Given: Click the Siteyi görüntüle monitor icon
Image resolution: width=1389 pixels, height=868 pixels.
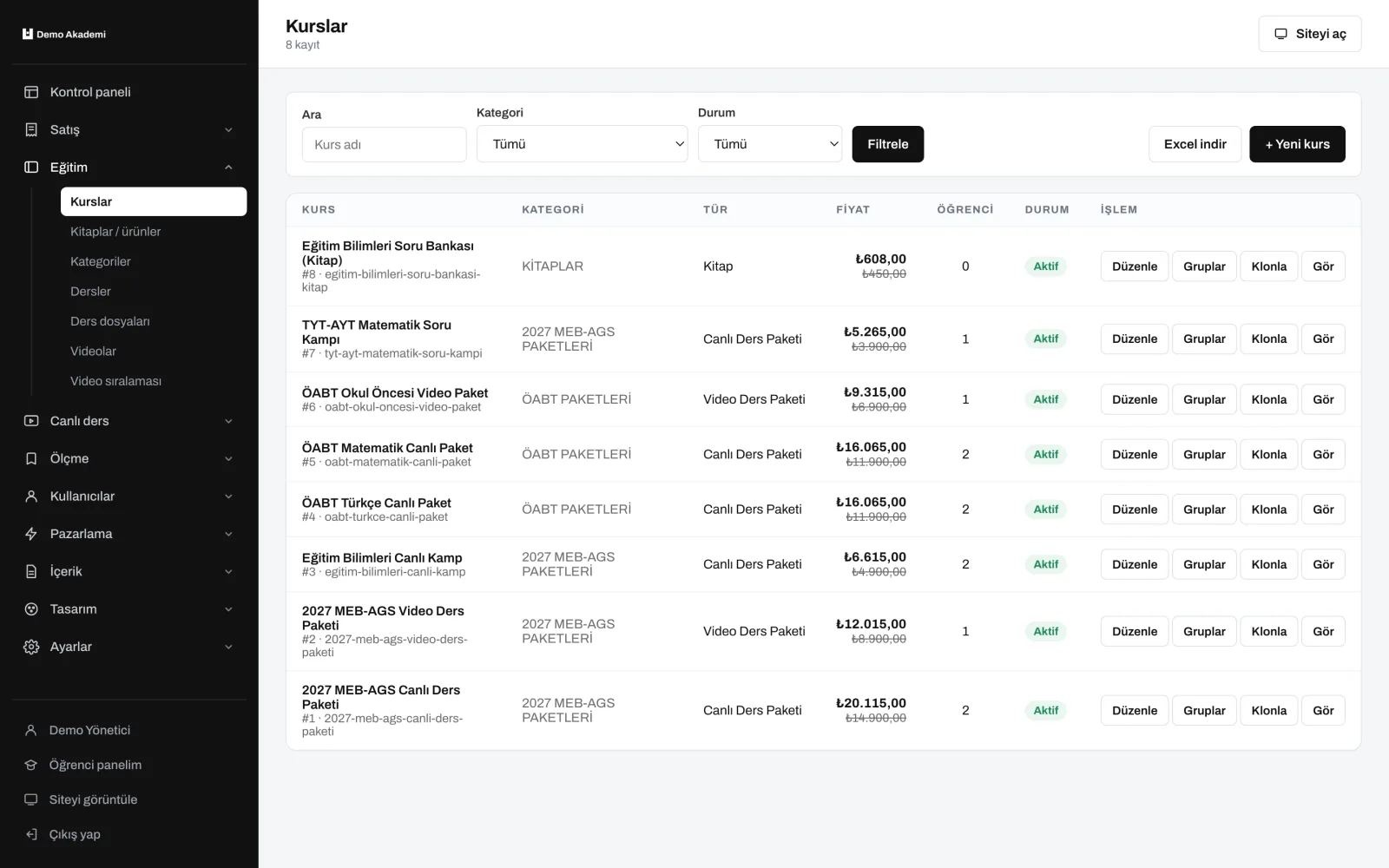Looking at the screenshot, I should pyautogui.click(x=31, y=799).
